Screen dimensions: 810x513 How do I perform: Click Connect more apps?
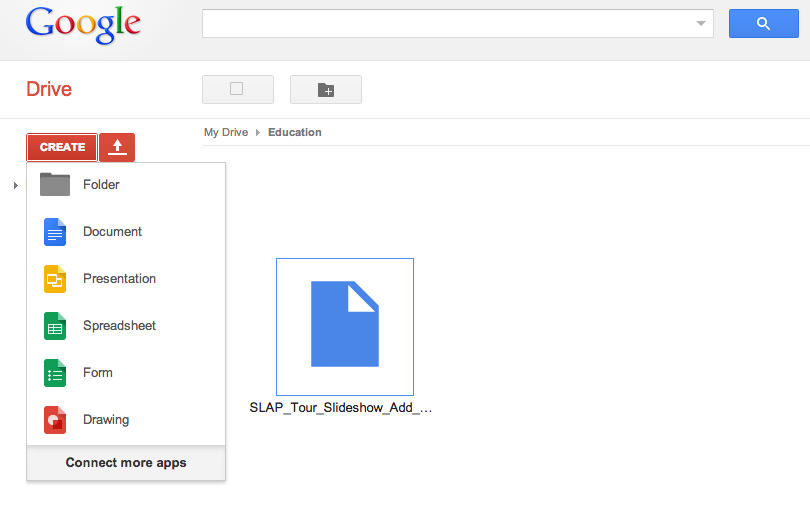(x=126, y=462)
